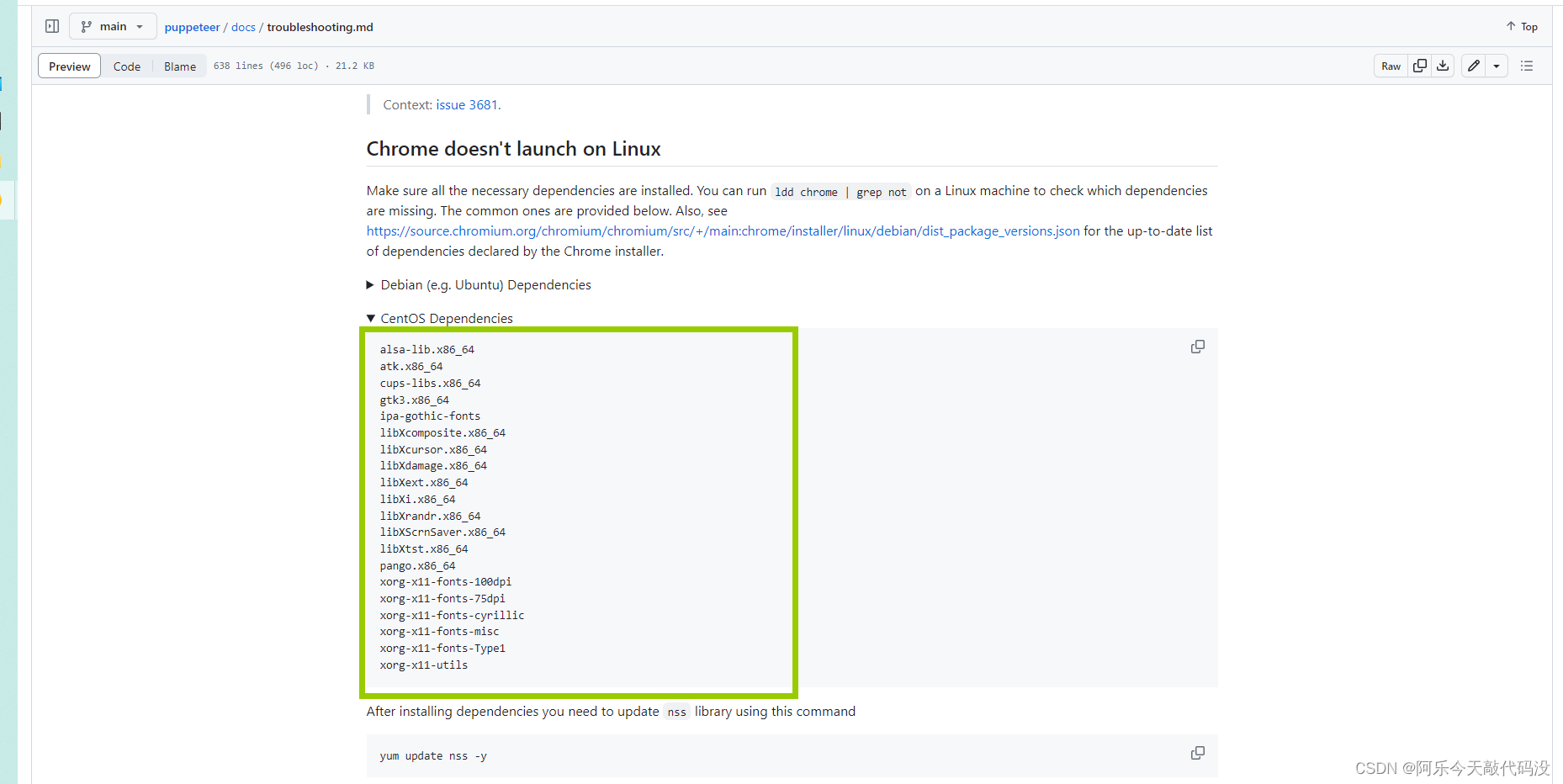Click the 'ldd chrome | grep not' inline code
The image size is (1563, 784).
(x=840, y=192)
